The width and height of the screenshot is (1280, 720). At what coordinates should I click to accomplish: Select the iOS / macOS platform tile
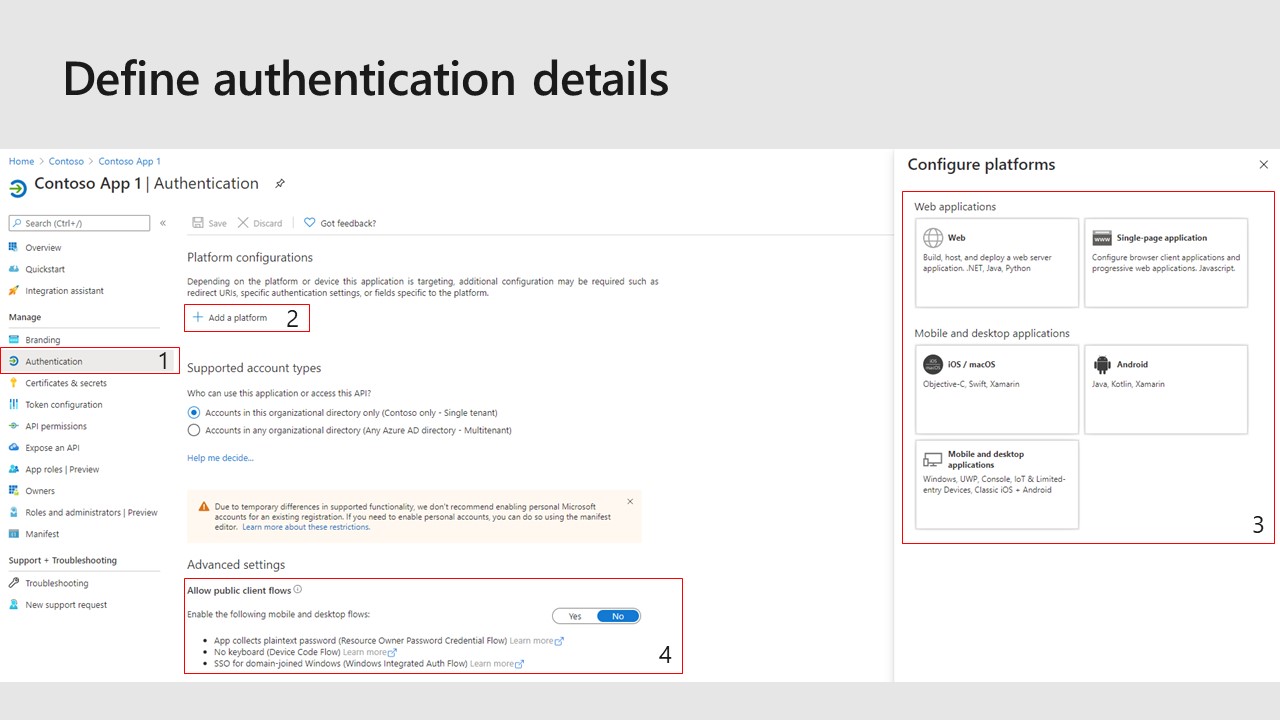[996, 389]
